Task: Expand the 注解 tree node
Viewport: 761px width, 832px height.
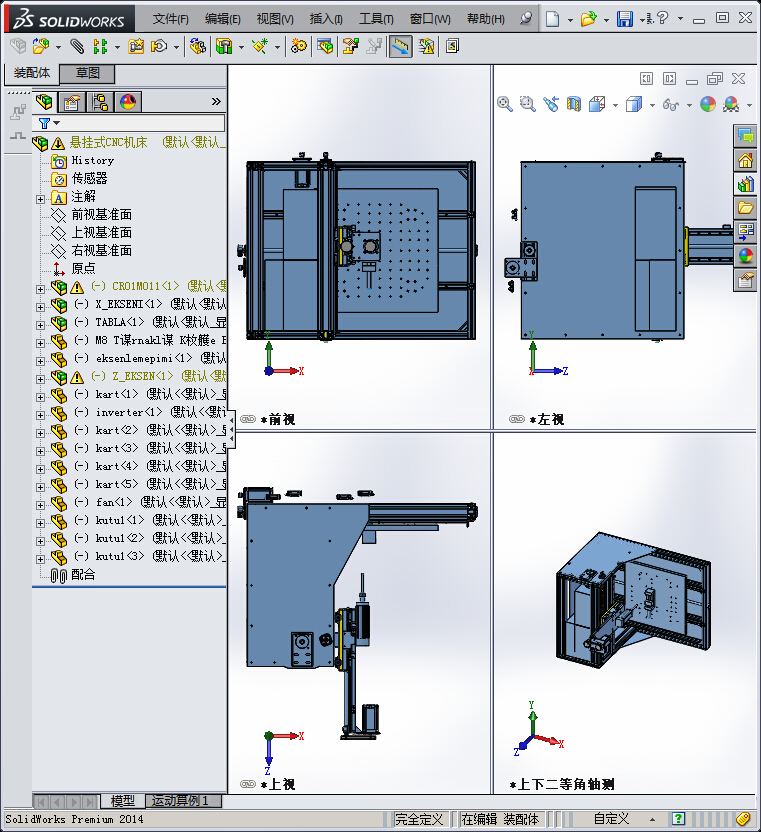Action: click(x=40, y=200)
